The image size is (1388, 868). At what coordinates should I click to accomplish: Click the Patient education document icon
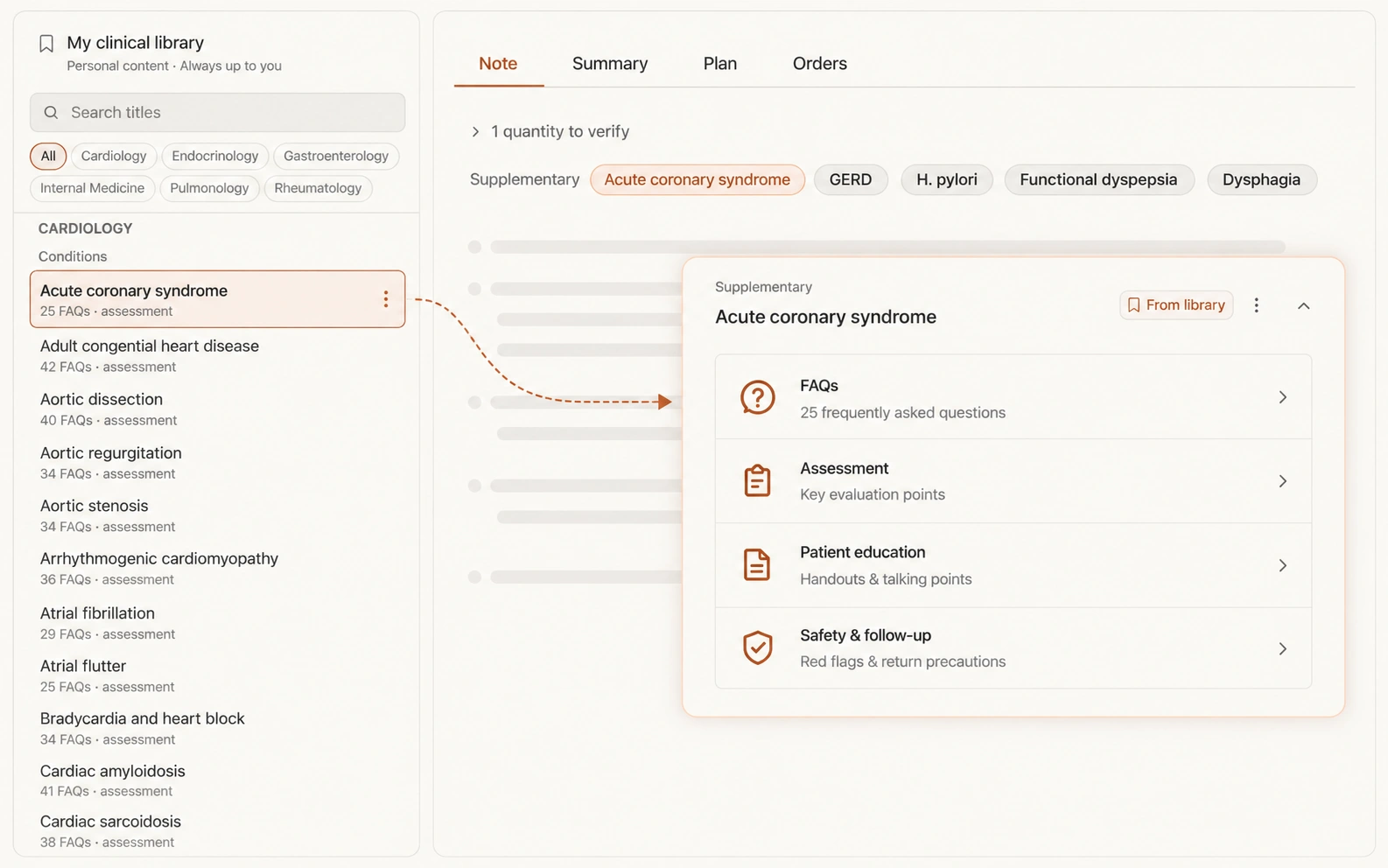(757, 564)
